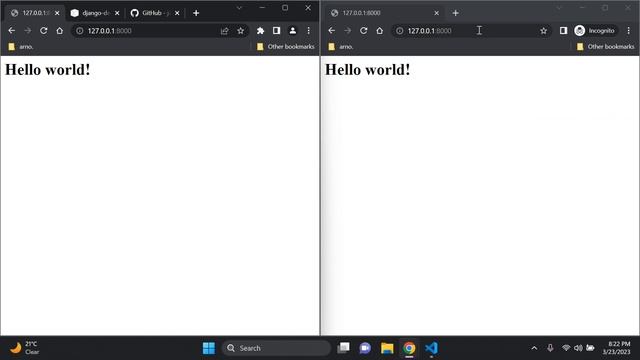The width and height of the screenshot is (640, 360).
Task: Open Chrome menu in left browser window
Action: tap(309, 31)
